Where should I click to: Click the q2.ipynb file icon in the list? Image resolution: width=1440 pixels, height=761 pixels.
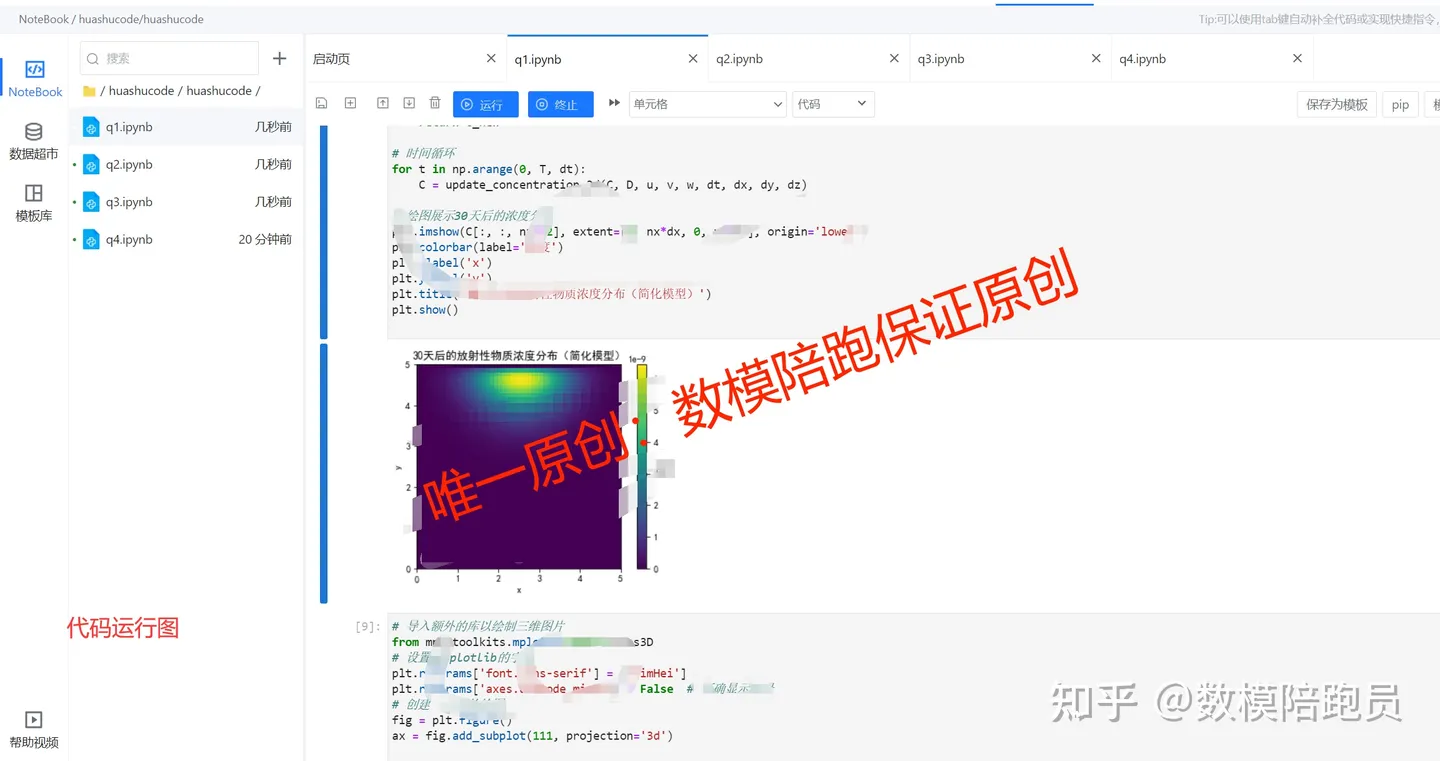tap(91, 164)
